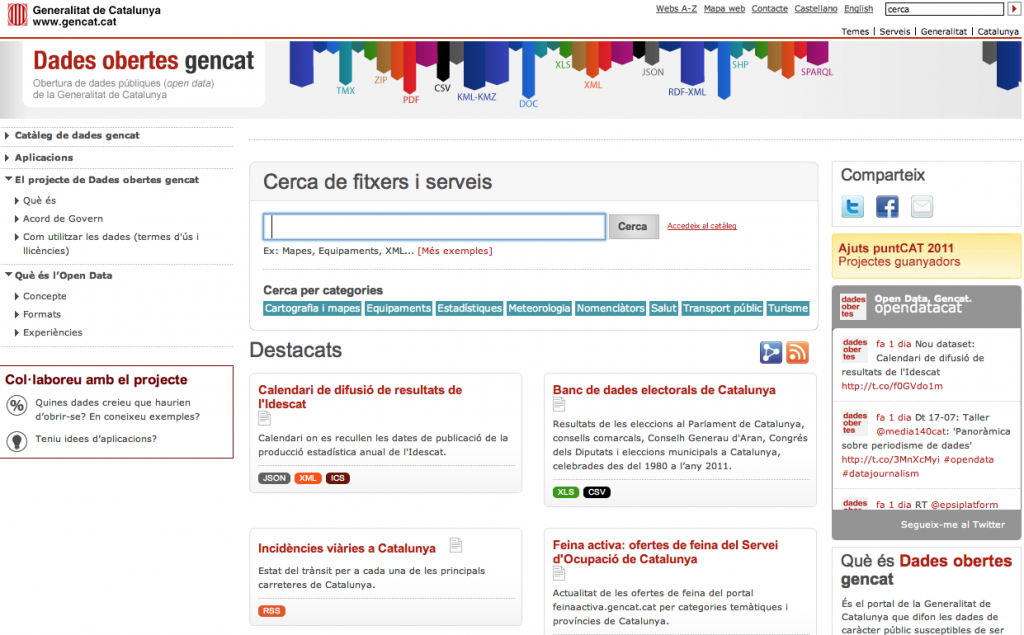Click the percent icon for data suggestions
The height and width of the screenshot is (635, 1024).
point(16,406)
